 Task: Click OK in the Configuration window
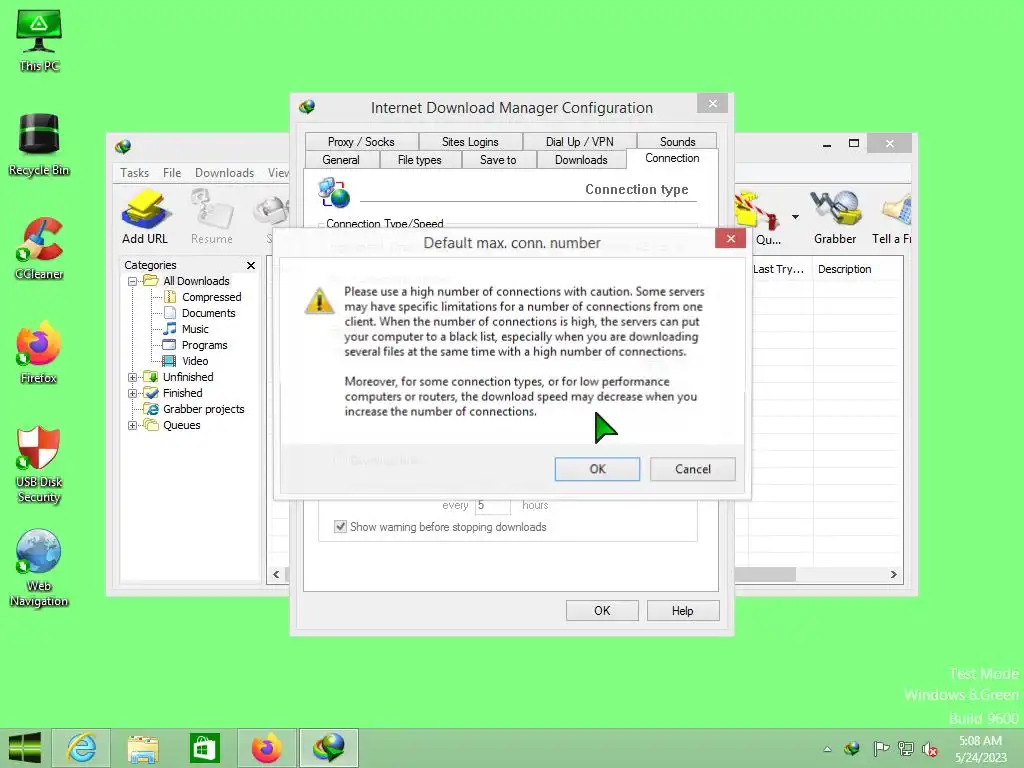pos(602,611)
